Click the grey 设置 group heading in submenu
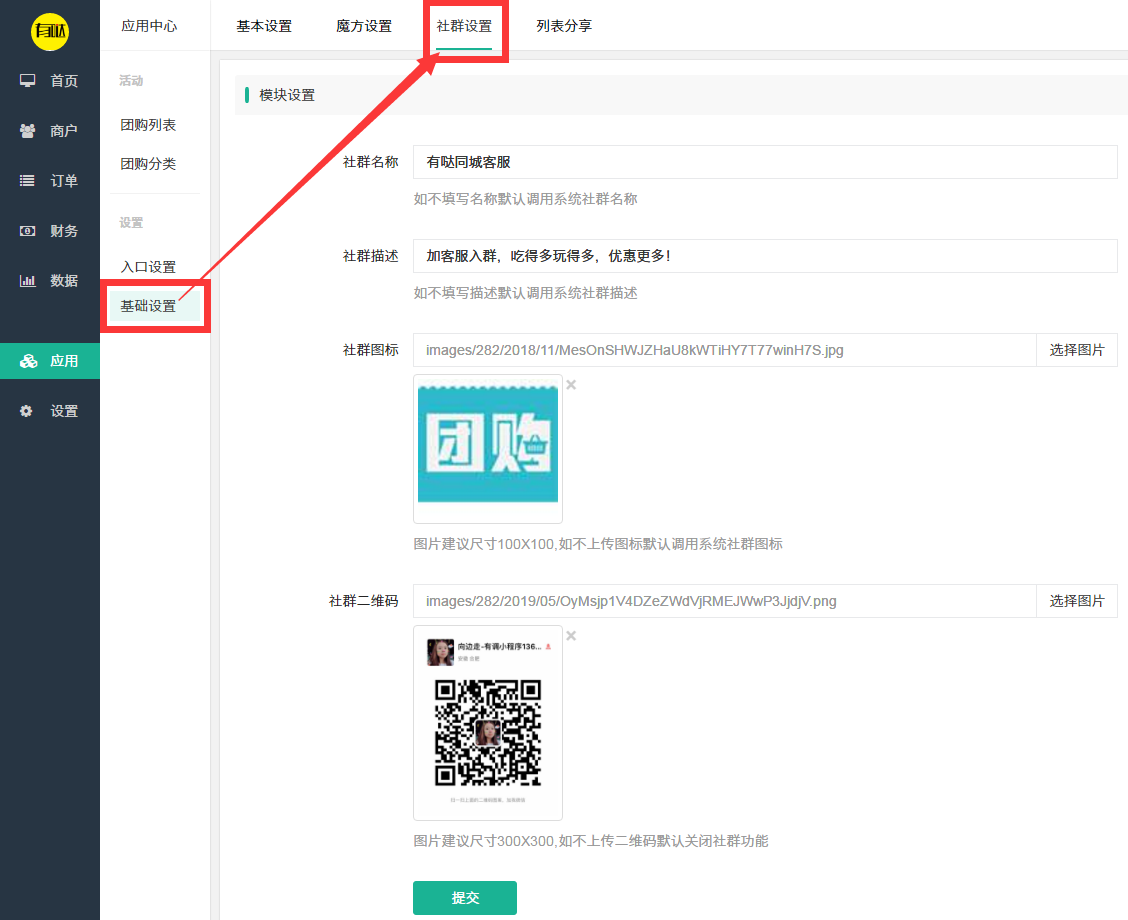The width and height of the screenshot is (1128, 920). tap(131, 223)
